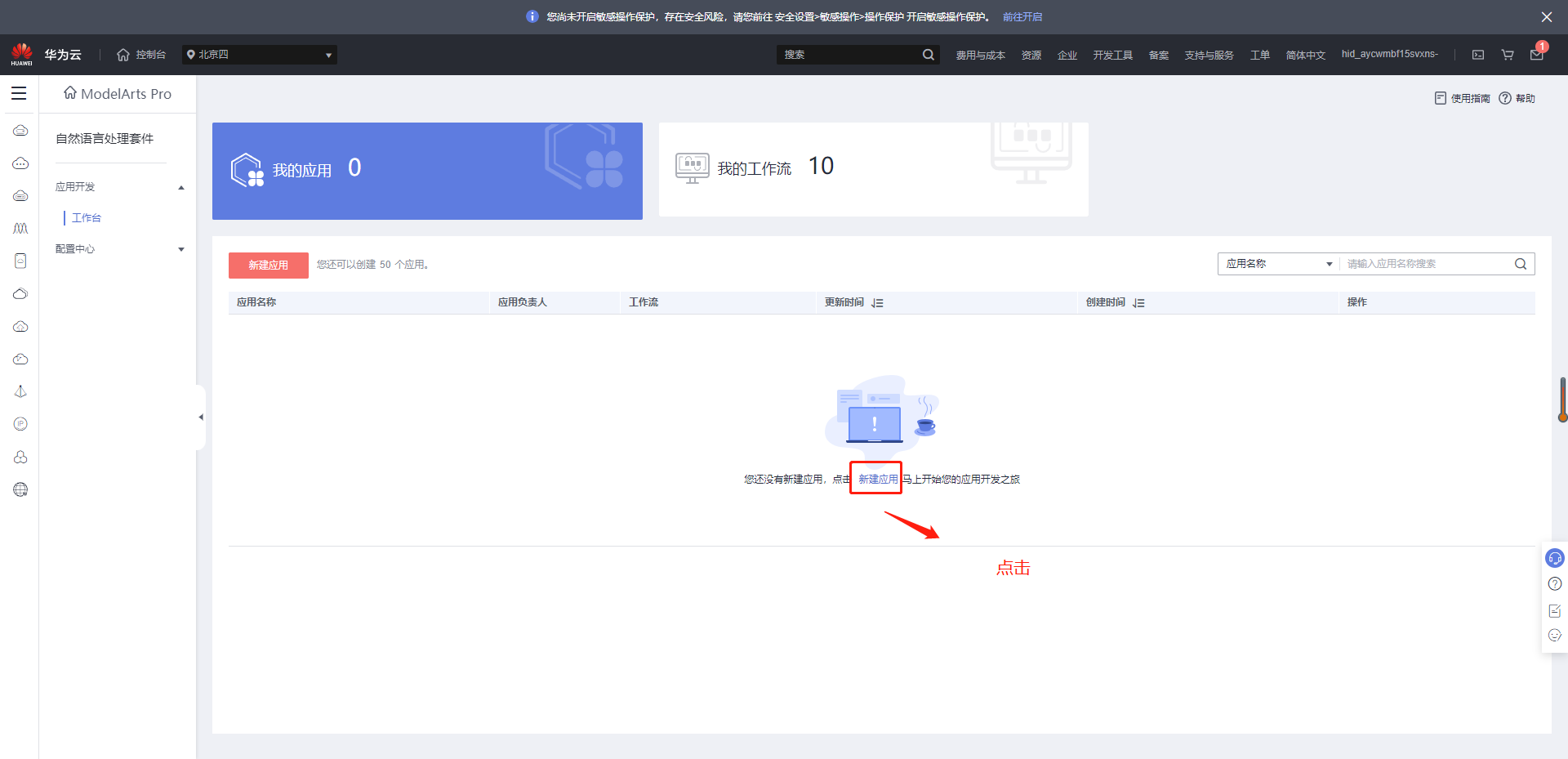This screenshot has height=759, width=1568.
Task: Open the 北京四 region dropdown
Action: coord(260,55)
